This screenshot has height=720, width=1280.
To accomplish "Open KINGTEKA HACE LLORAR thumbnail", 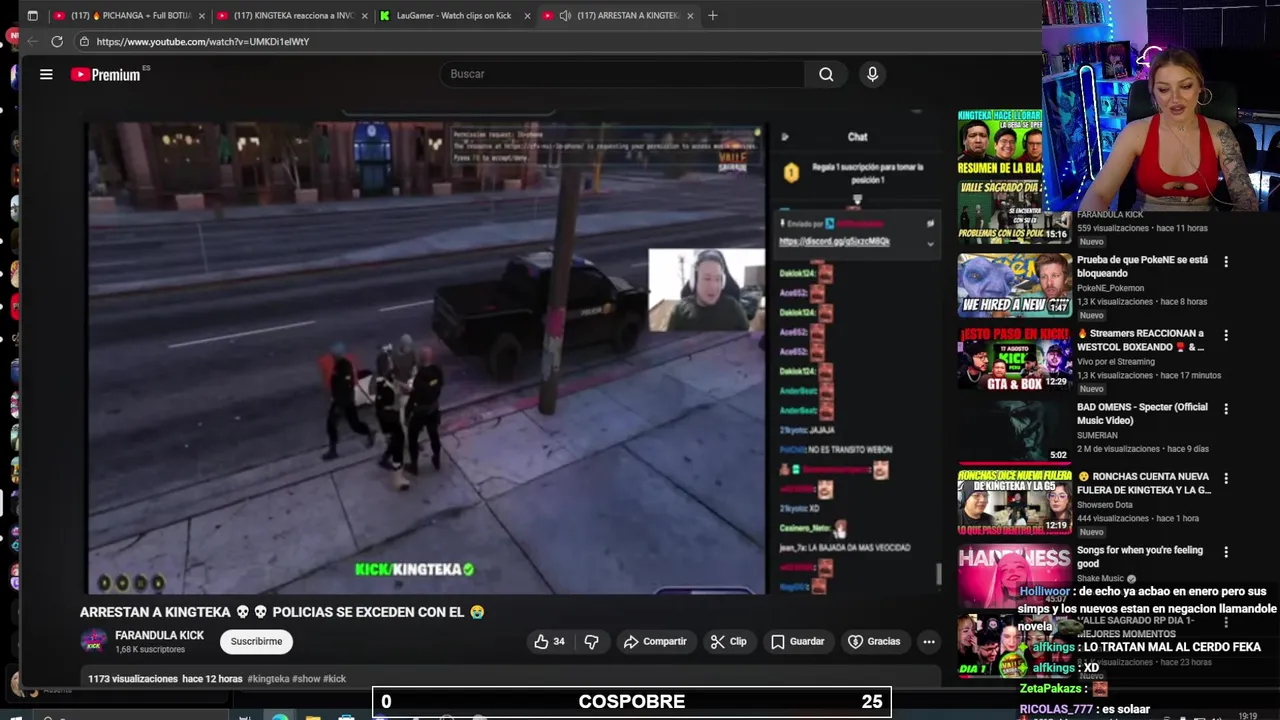I will 1000,142.
